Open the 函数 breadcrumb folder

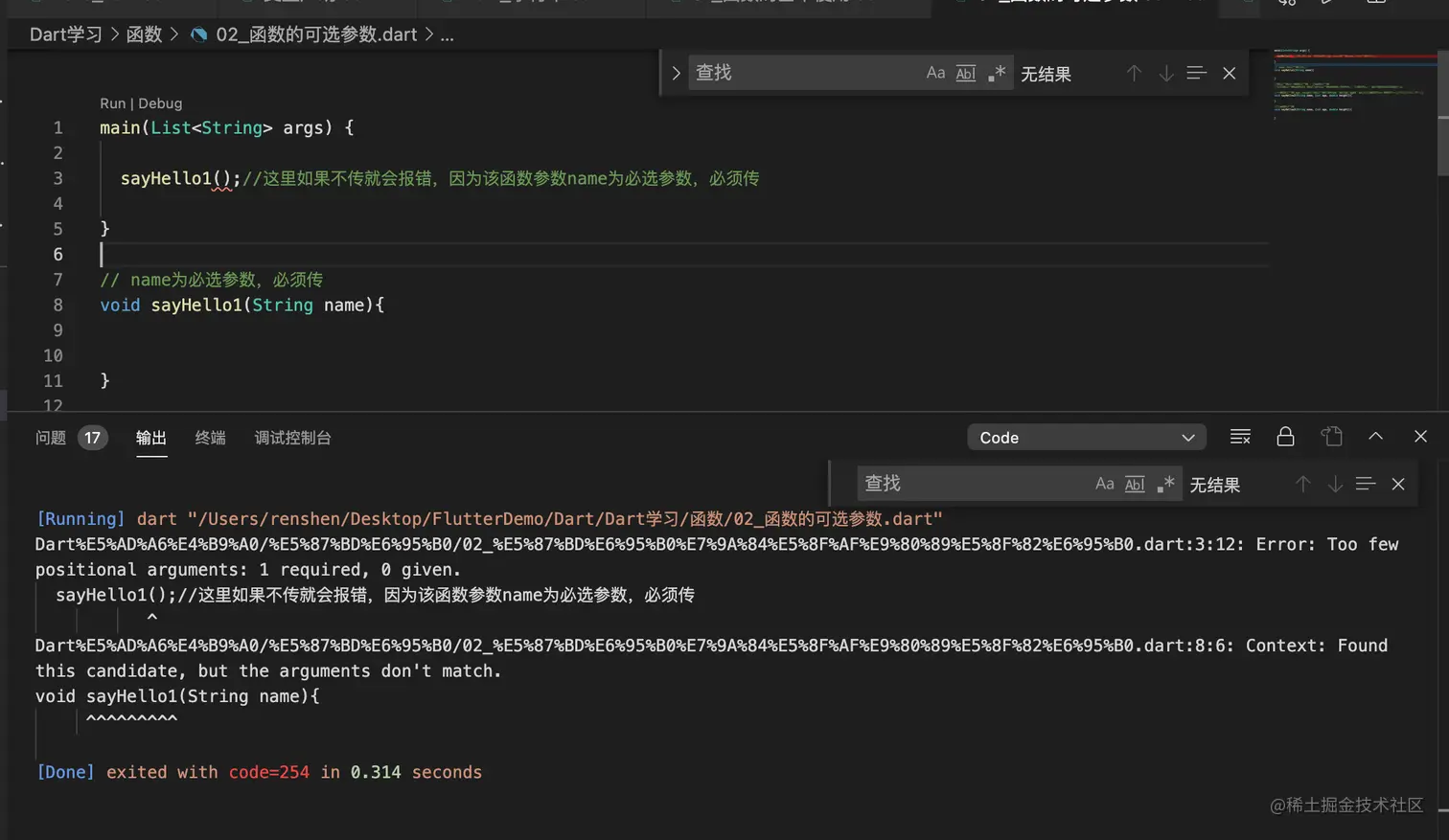click(144, 34)
